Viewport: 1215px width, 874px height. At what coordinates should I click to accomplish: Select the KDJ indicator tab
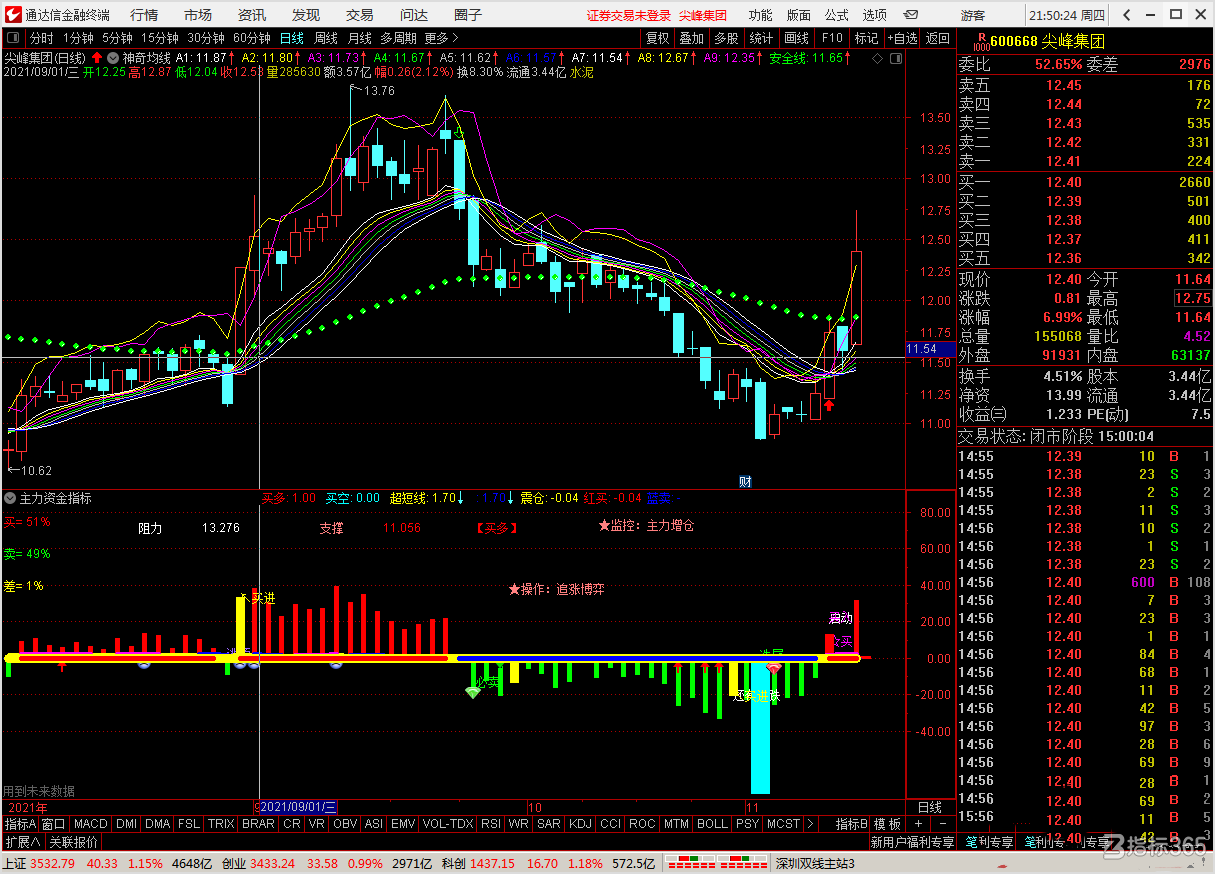[x=579, y=824]
